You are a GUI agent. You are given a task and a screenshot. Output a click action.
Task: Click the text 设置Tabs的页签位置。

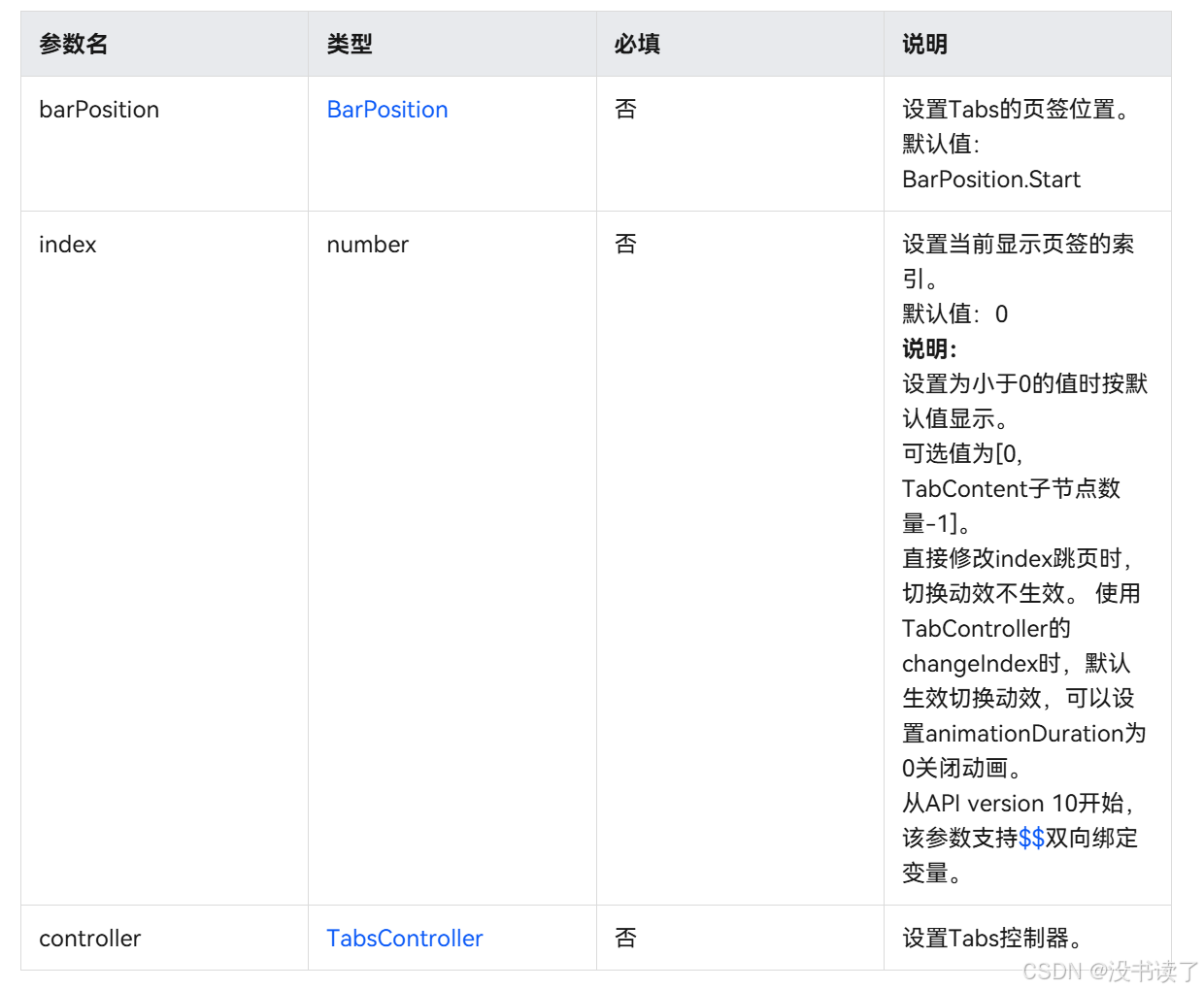(x=1018, y=110)
